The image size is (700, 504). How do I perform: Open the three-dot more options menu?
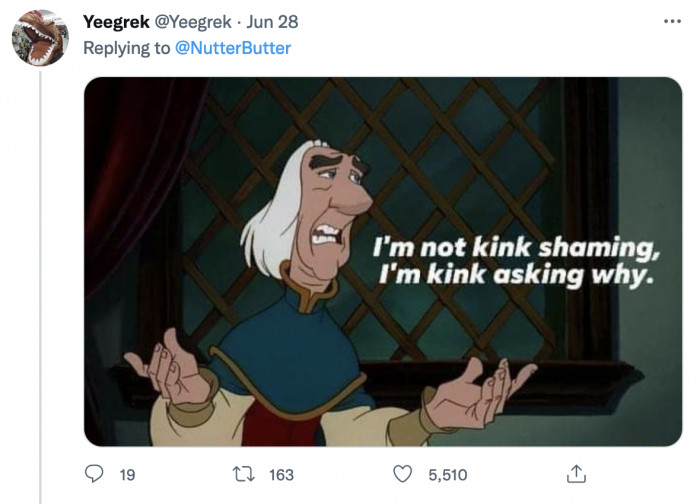tap(671, 22)
